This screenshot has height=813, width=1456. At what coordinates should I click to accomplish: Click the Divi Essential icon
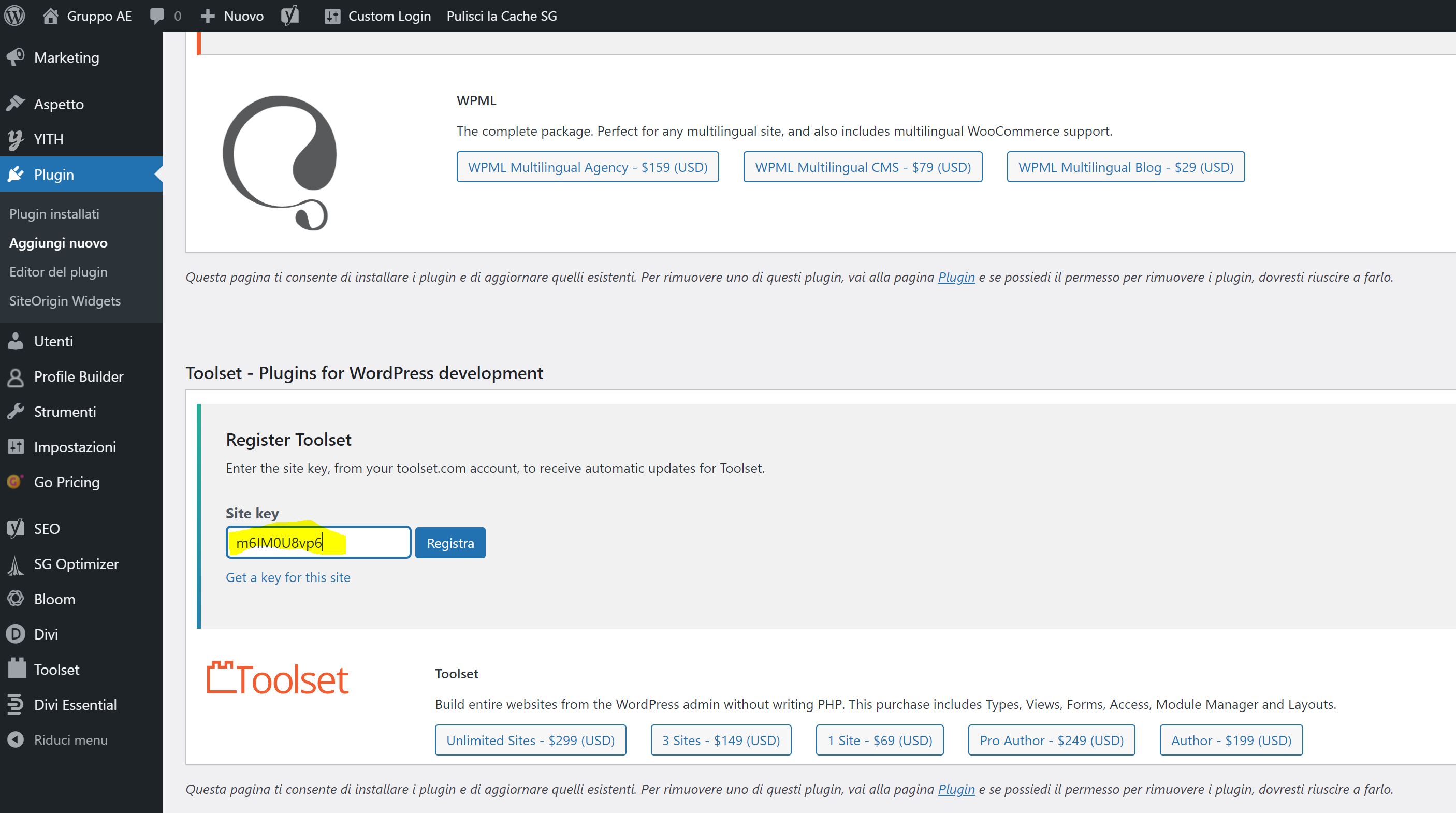(16, 704)
